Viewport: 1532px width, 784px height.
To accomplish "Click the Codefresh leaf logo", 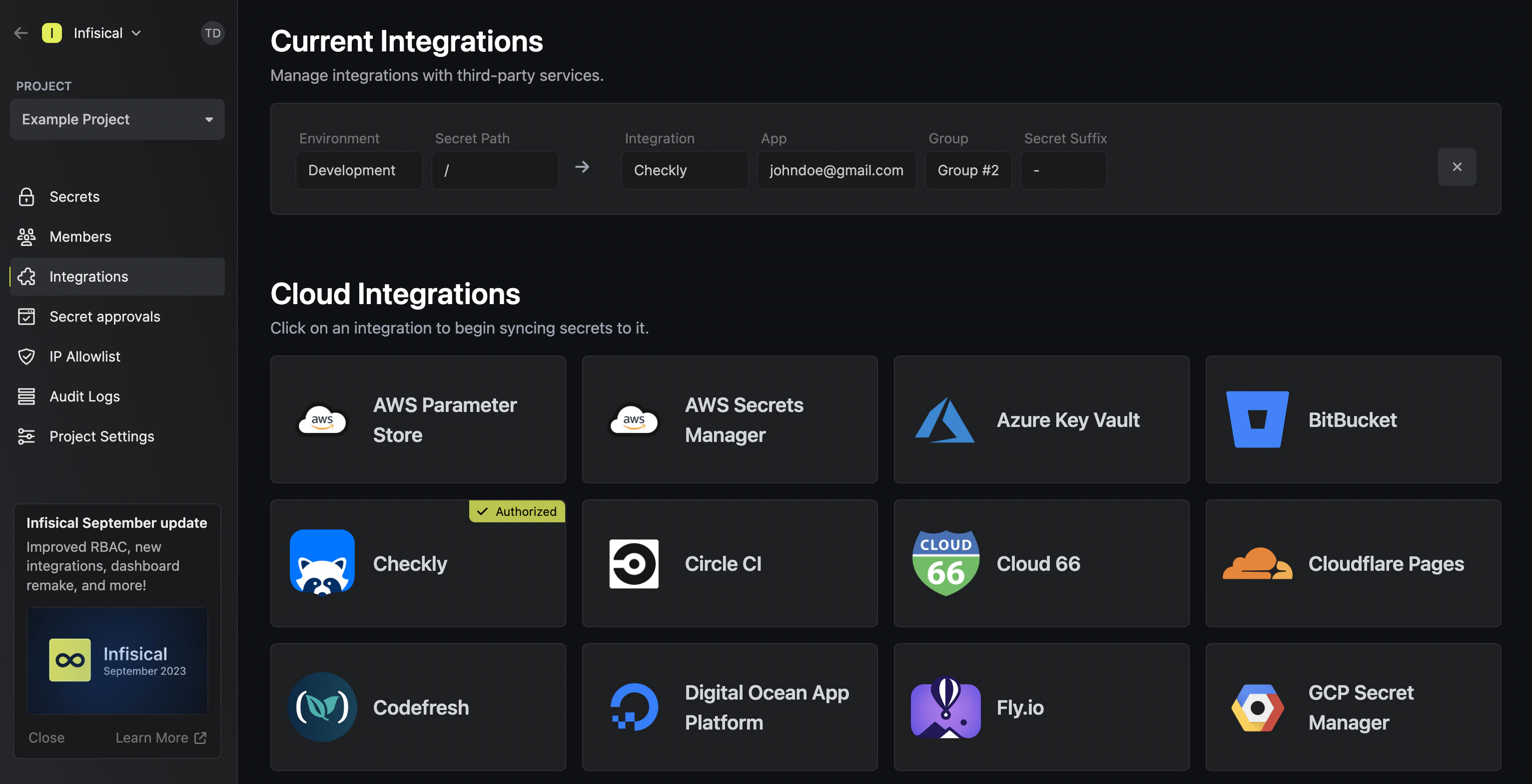I will tap(322, 707).
